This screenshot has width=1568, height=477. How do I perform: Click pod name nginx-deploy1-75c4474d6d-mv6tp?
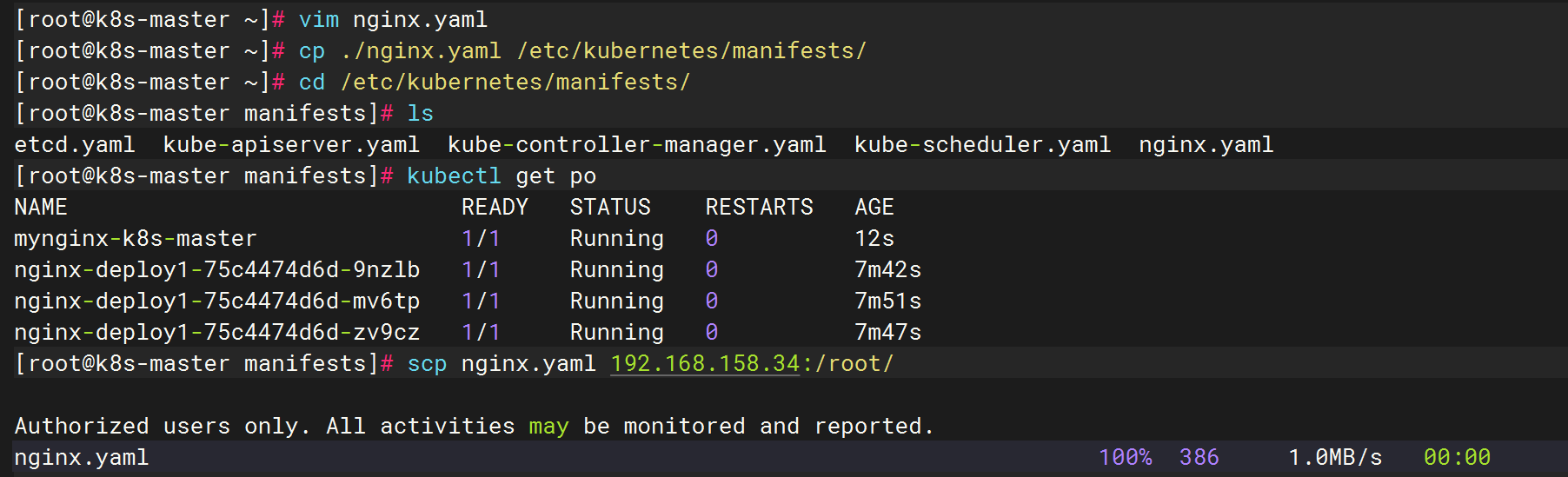click(217, 301)
